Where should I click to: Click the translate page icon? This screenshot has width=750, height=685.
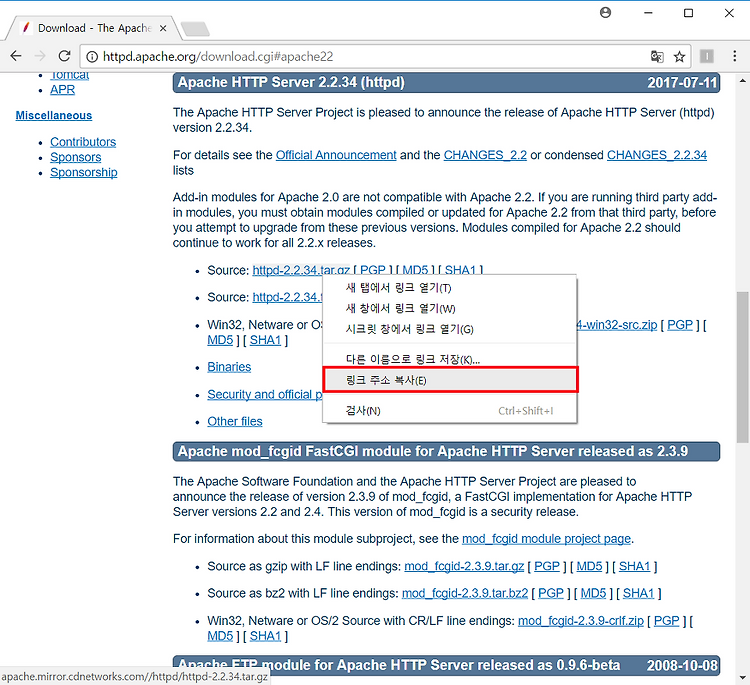tap(657, 56)
